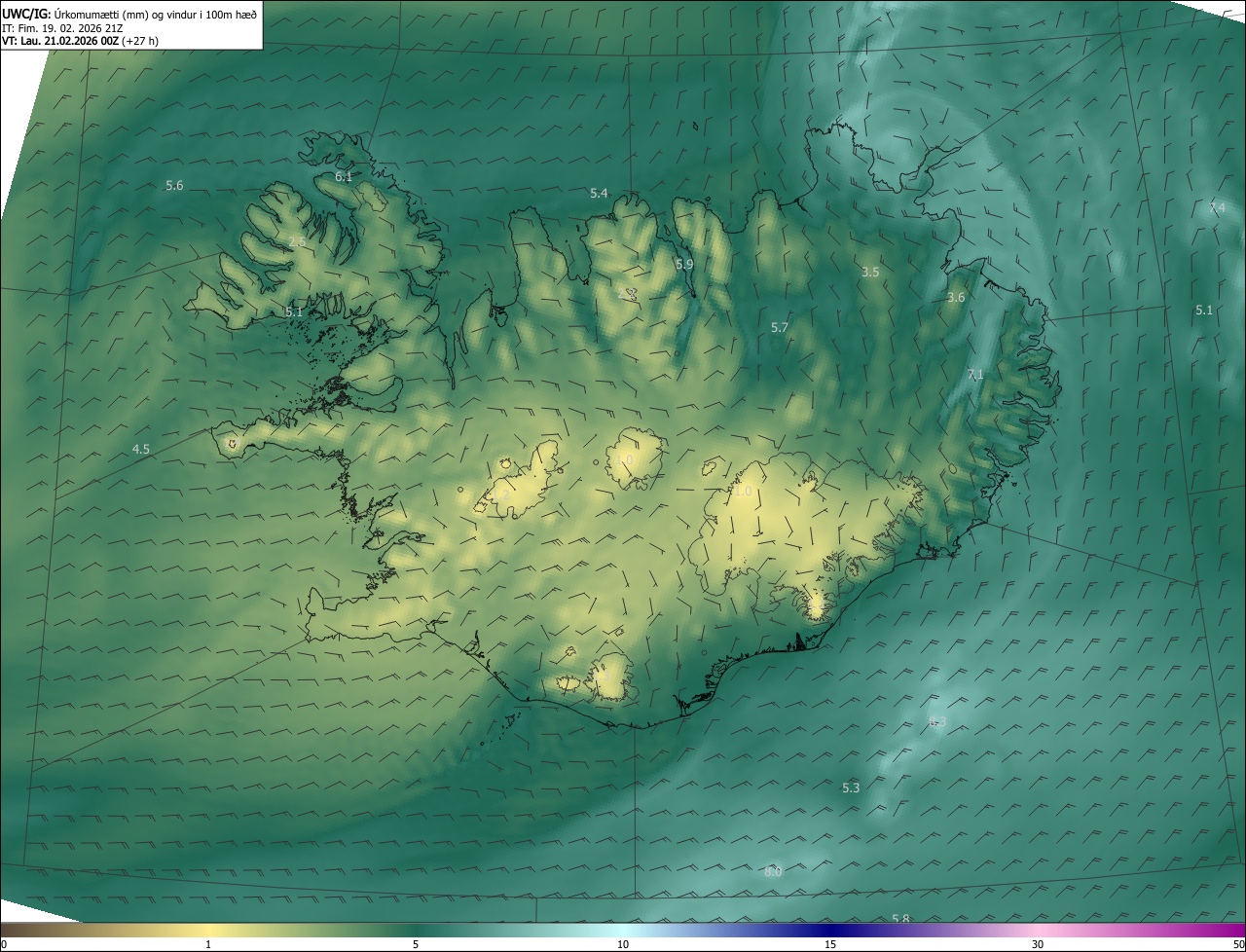Select the 6.1 value label
1246x952 pixels.
(x=344, y=176)
